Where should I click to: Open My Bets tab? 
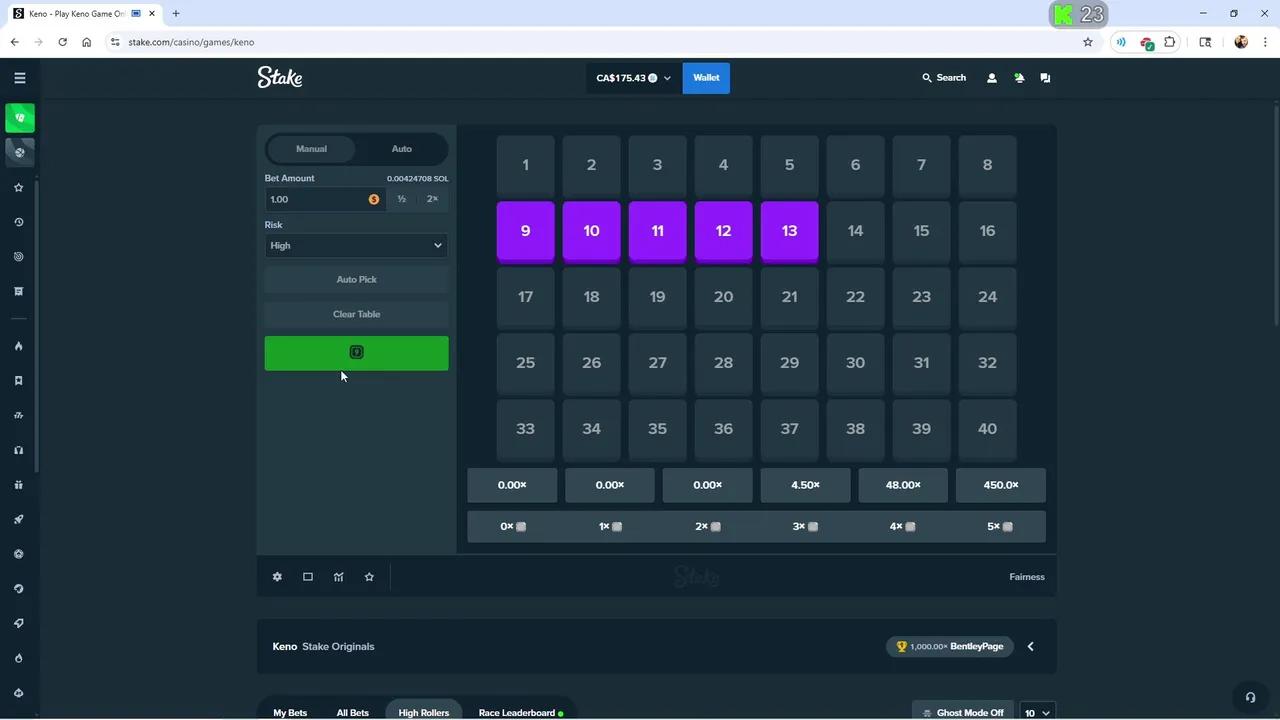tap(290, 713)
